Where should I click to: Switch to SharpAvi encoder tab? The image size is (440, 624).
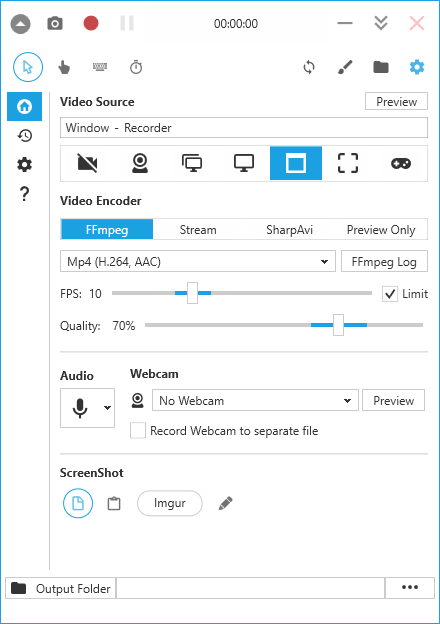[289, 230]
